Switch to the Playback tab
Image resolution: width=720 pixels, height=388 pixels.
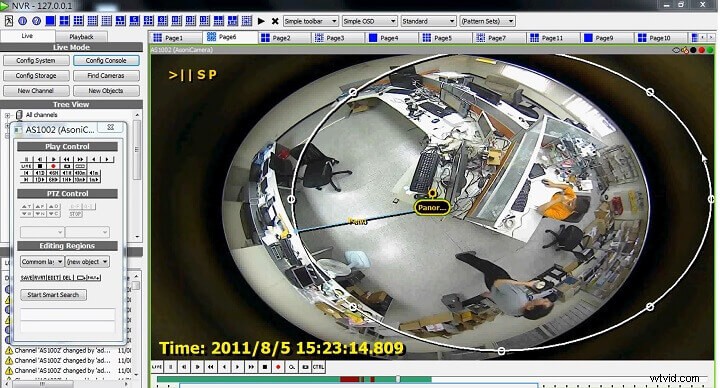click(x=82, y=36)
